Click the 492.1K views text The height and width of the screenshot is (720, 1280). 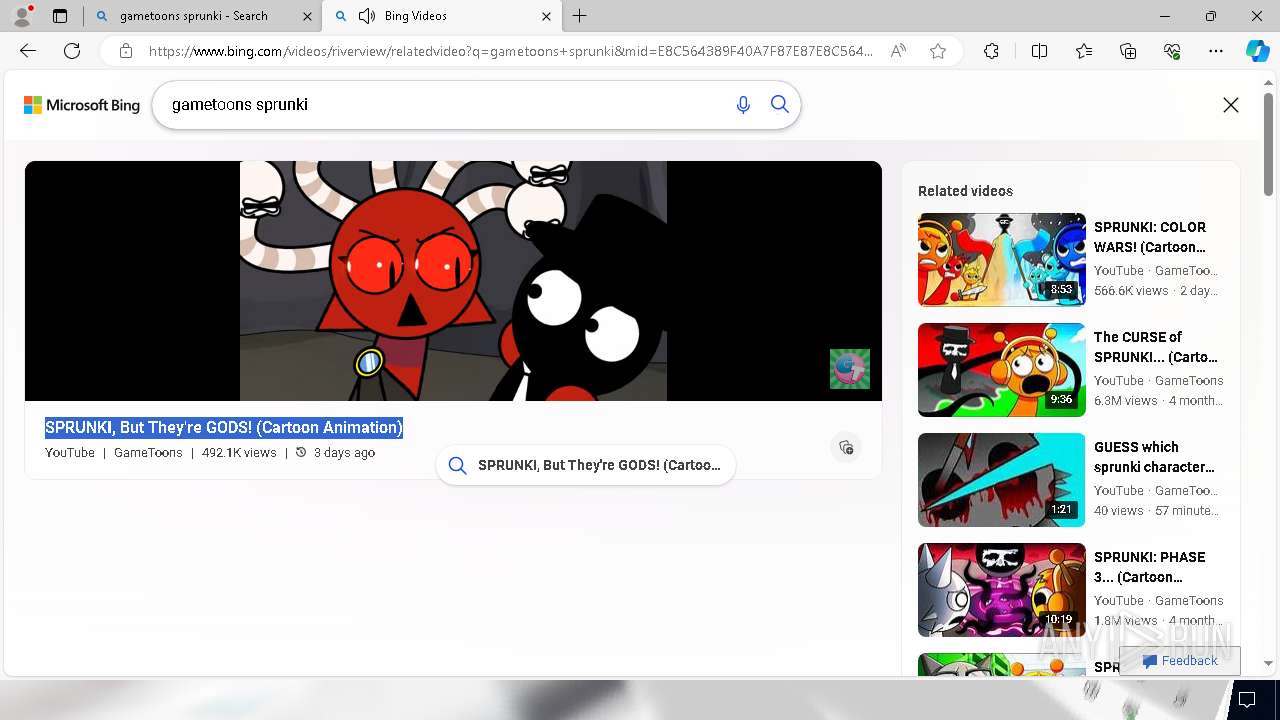pyautogui.click(x=239, y=453)
